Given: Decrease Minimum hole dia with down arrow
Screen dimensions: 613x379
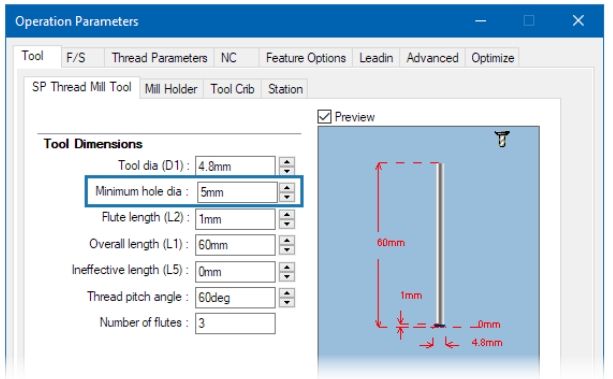Looking at the screenshot, I should tap(287, 197).
